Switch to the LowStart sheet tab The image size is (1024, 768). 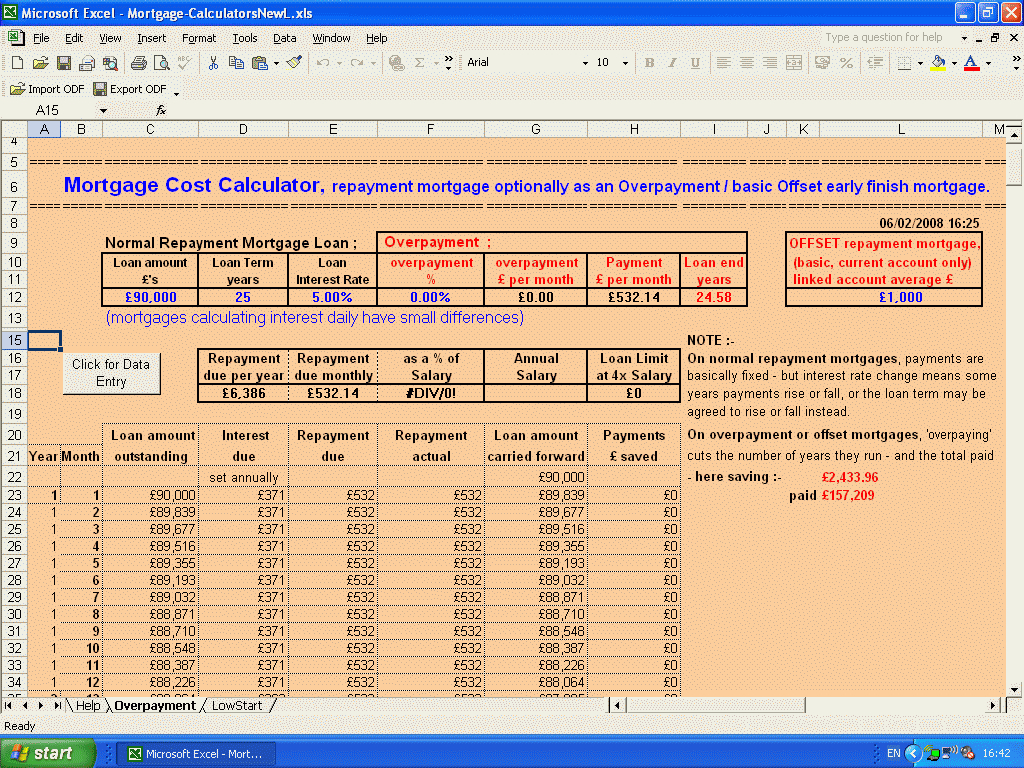[237, 706]
